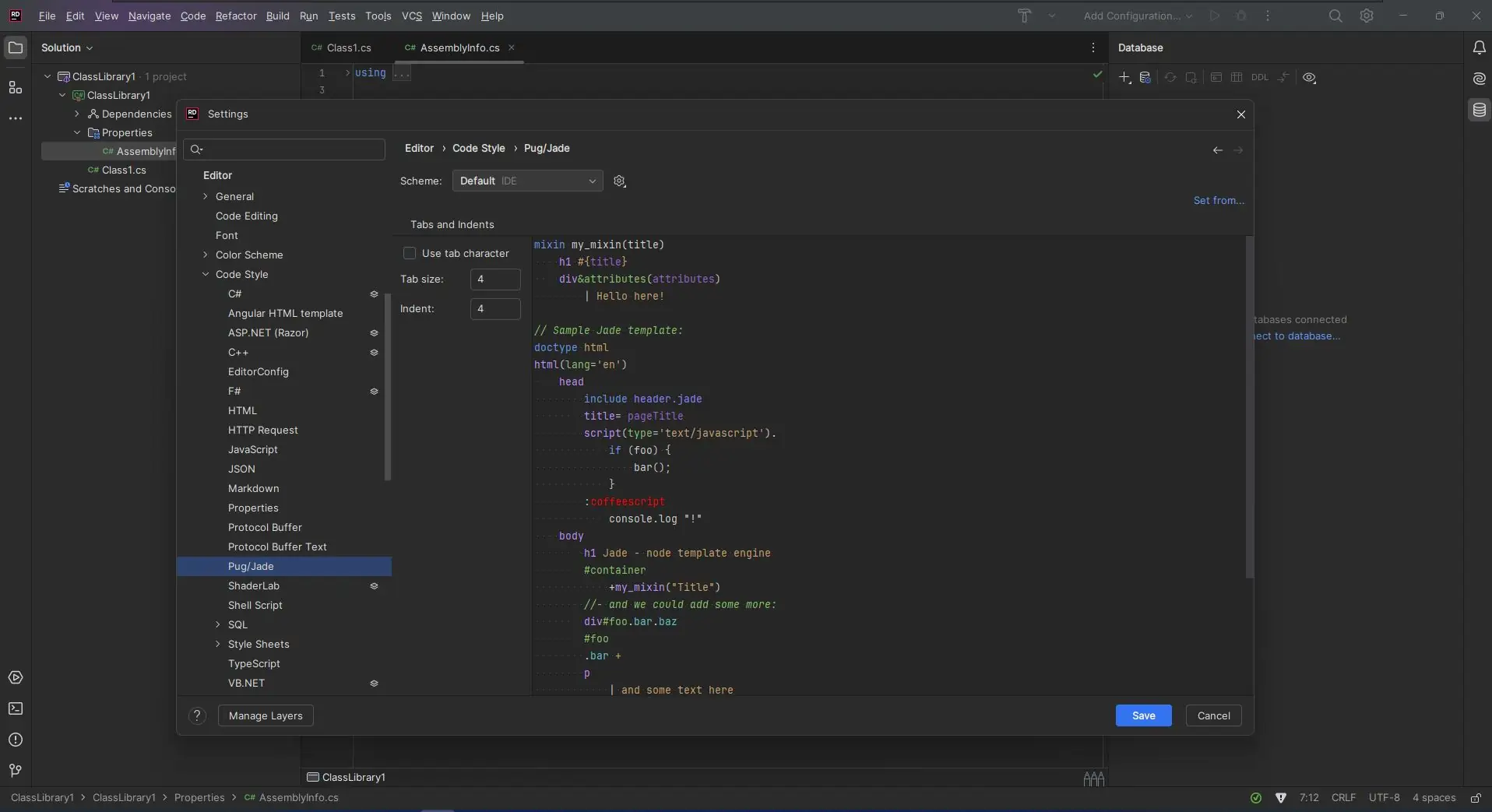
Task: Click the Notifications bell icon
Action: click(x=1479, y=48)
